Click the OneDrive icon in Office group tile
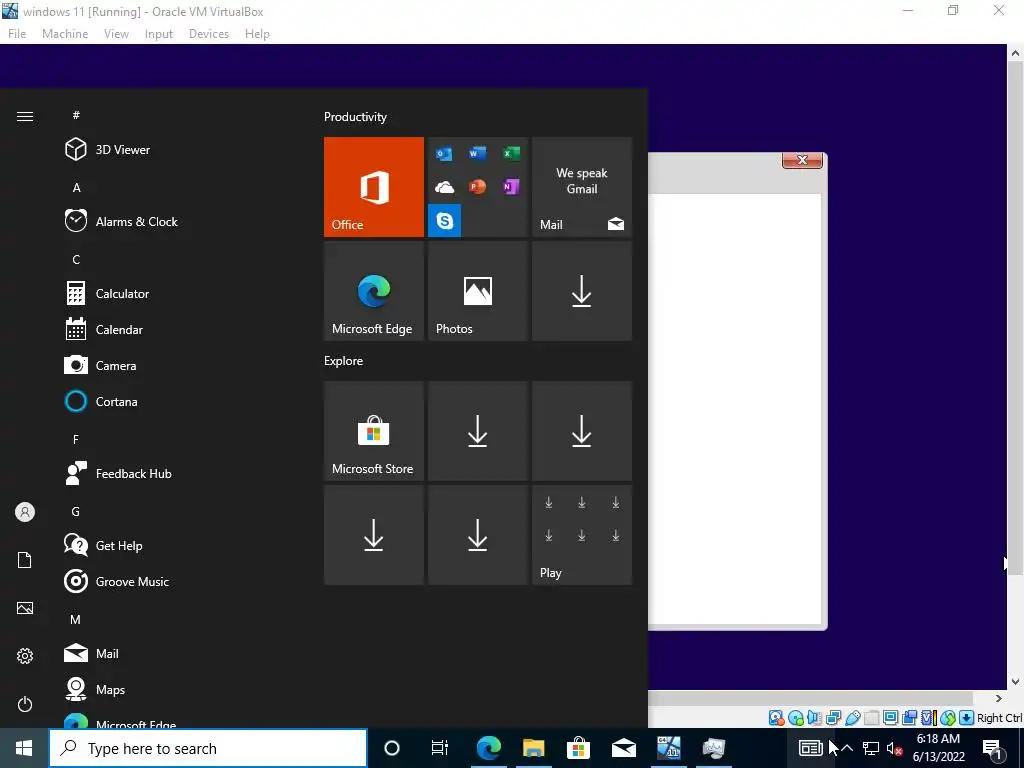1024x768 pixels. [444, 187]
